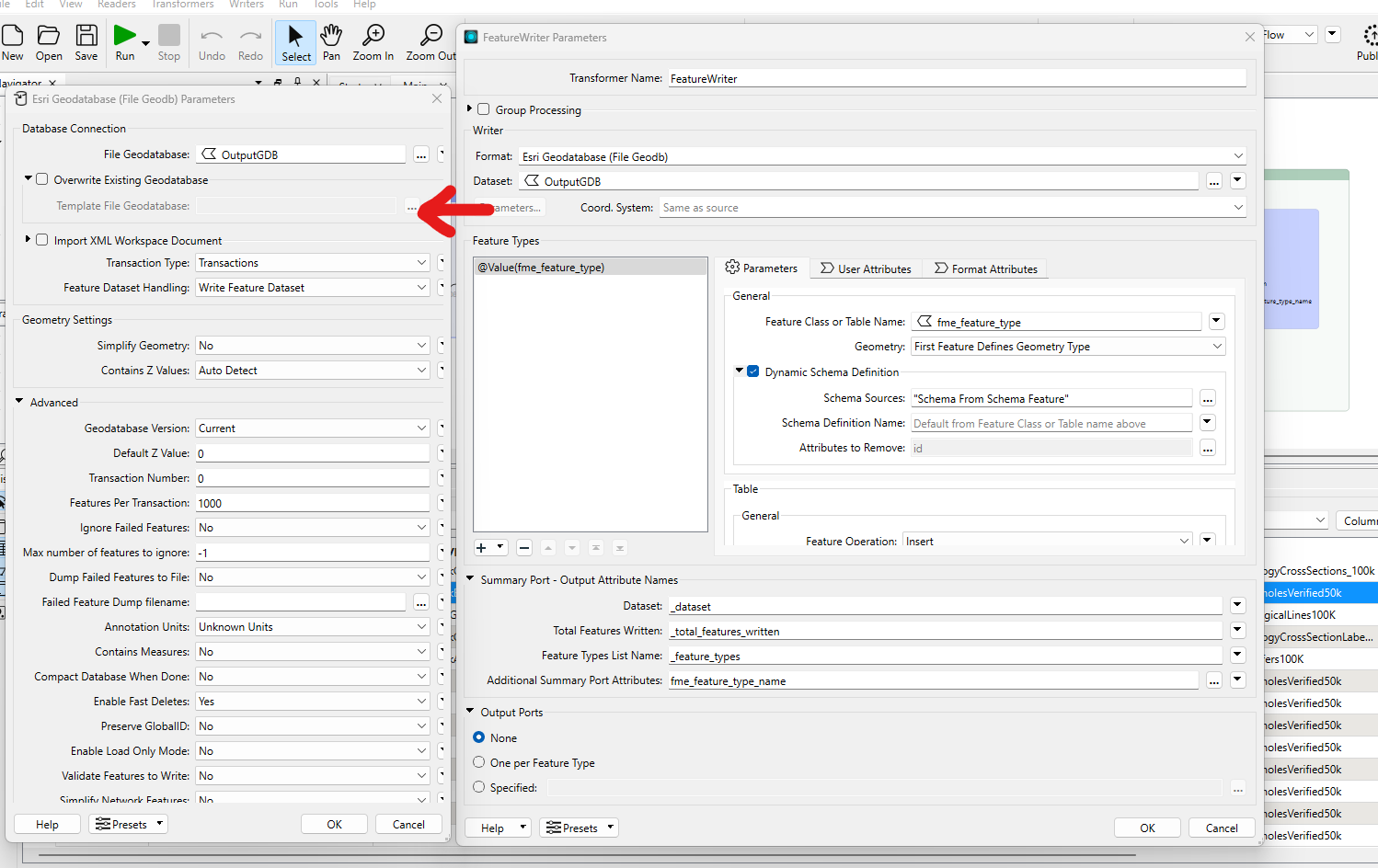Enable Group Processing checkbox
This screenshot has height=868, width=1378.
(484, 109)
